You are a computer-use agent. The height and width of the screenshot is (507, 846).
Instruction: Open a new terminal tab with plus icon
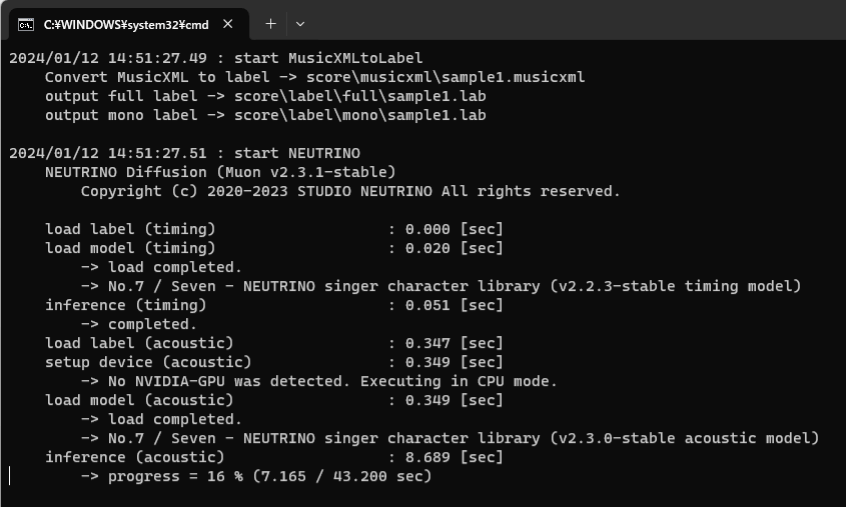coord(270,24)
